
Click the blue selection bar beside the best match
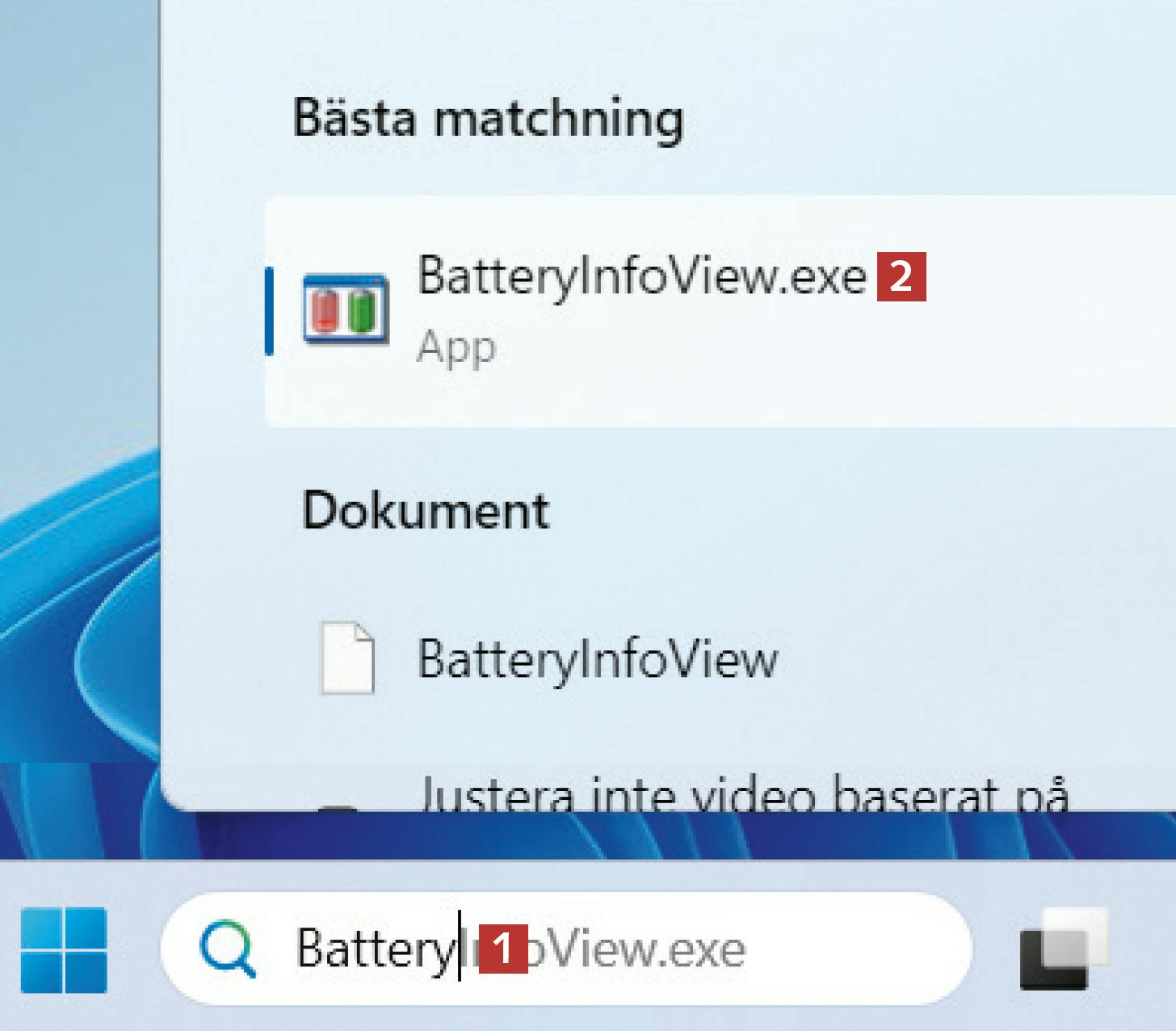click(x=269, y=311)
